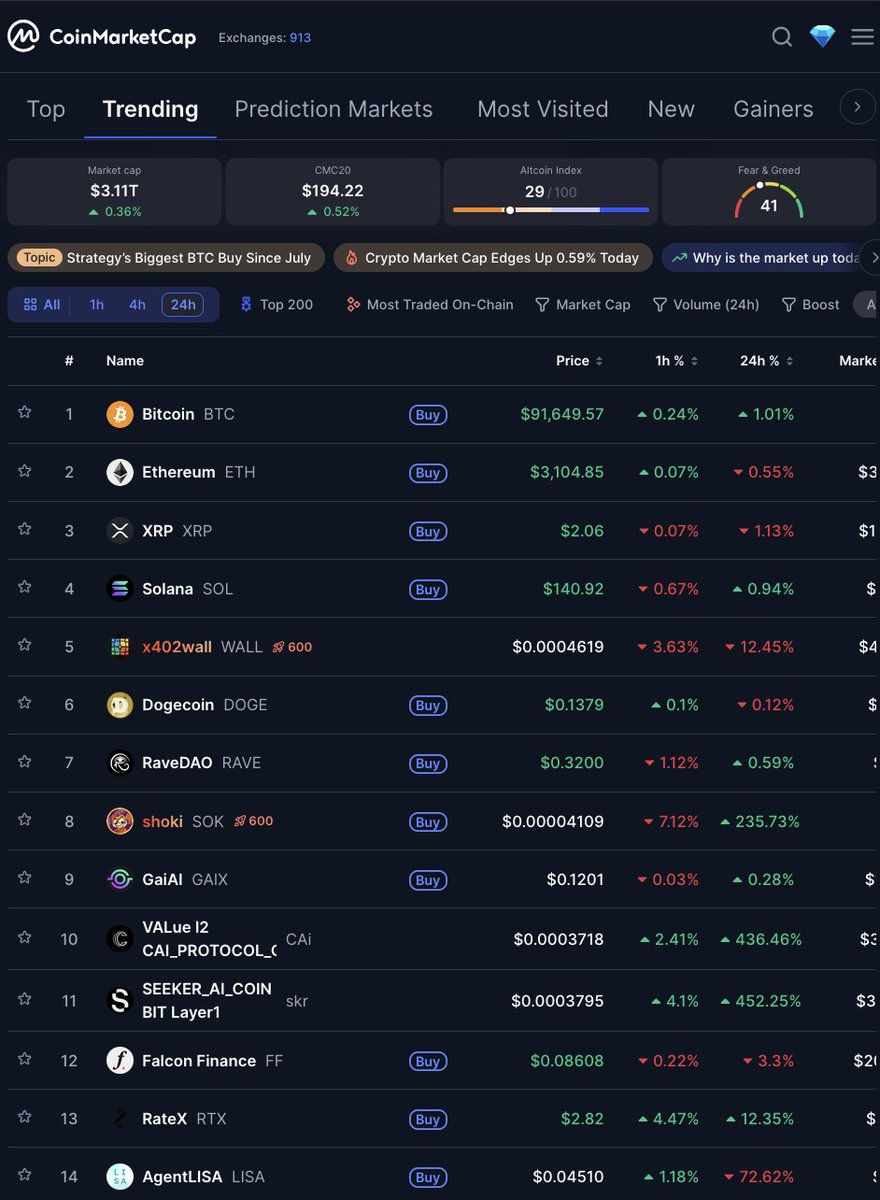Screen dimensions: 880x1200
Task: Open the Market Cap filter dropdown
Action: tap(583, 304)
